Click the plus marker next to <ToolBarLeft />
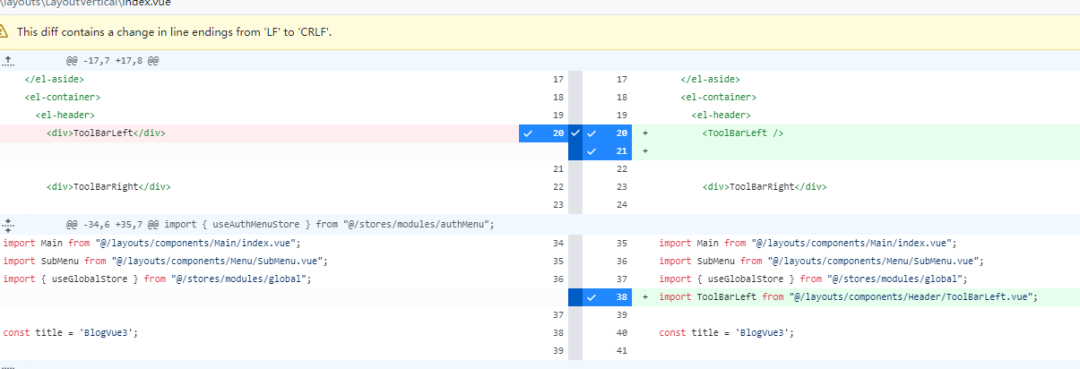The image size is (1080, 369). 645,134
